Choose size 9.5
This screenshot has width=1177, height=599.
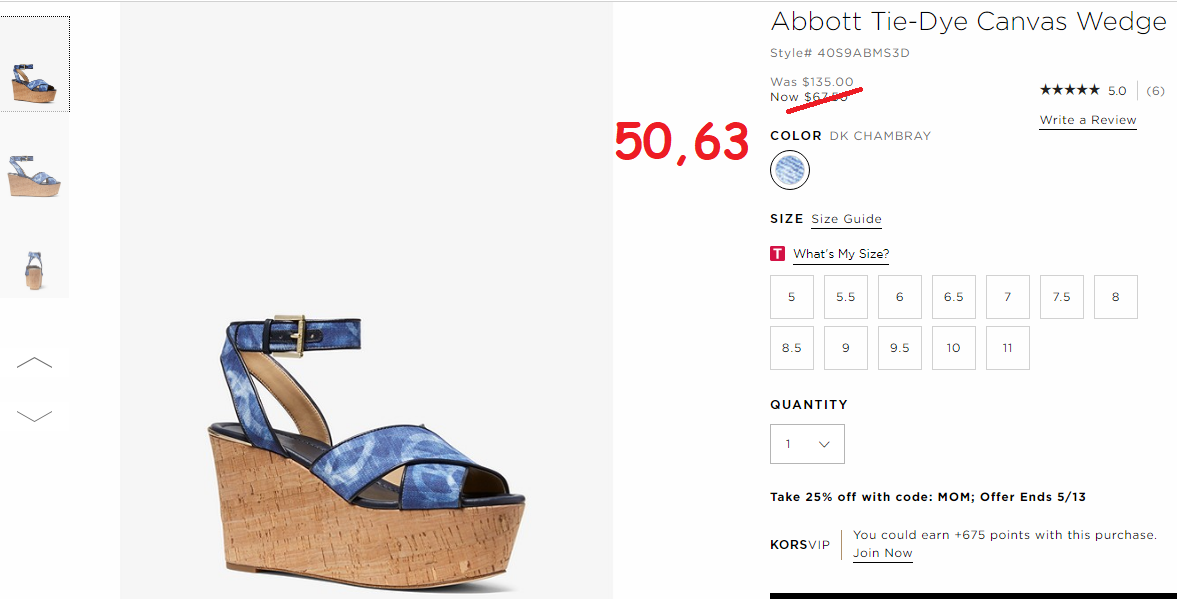(x=900, y=348)
